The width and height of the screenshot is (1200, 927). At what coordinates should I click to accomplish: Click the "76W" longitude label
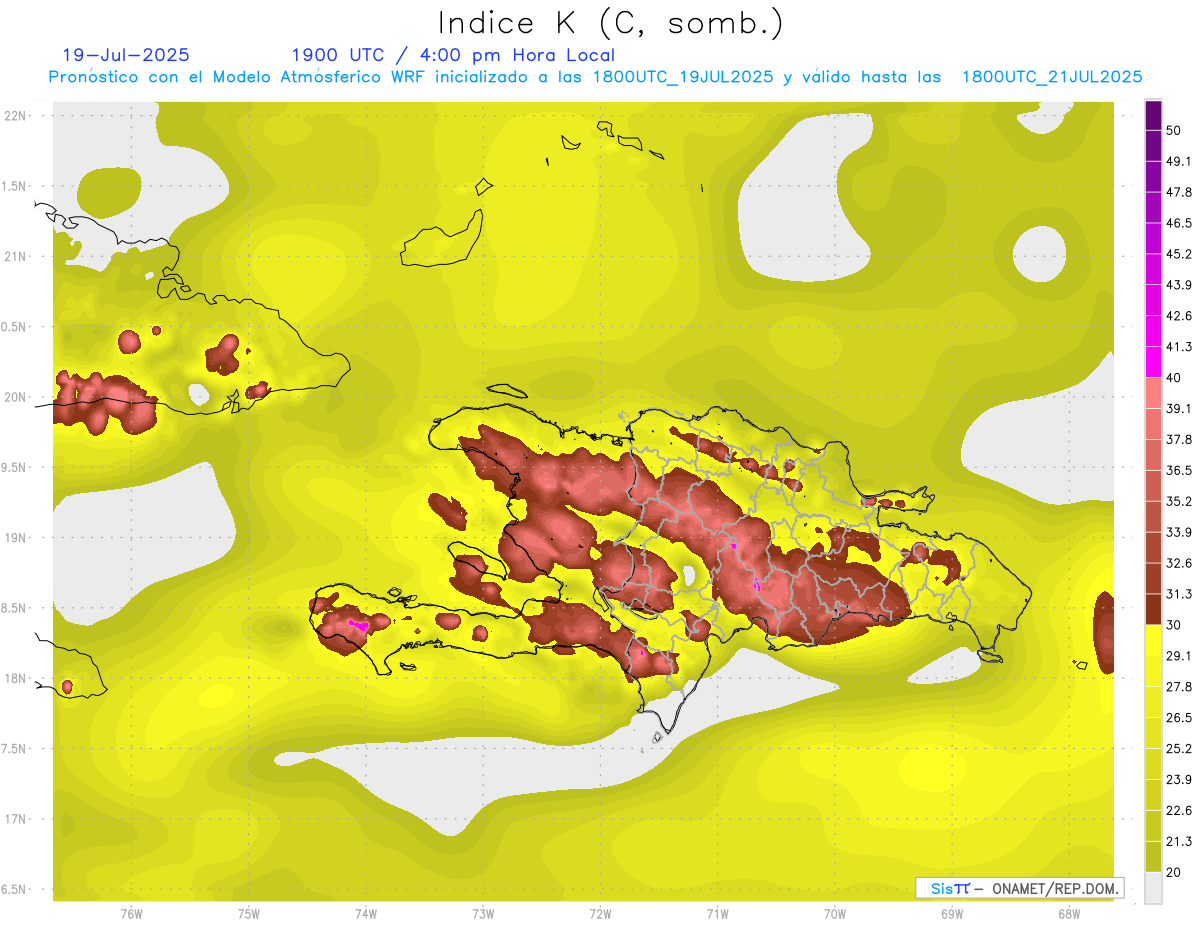point(131,913)
